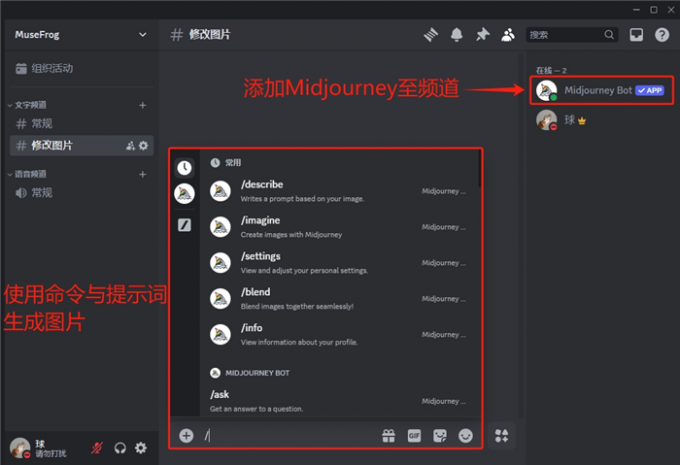
Task: Open the gift Nitro icon
Action: tap(389, 436)
